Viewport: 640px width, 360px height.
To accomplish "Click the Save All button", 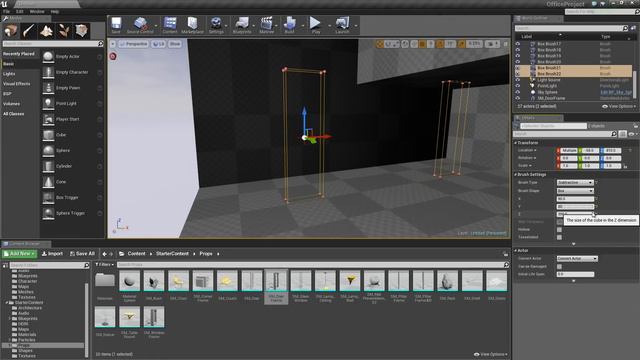I will click(x=82, y=254).
